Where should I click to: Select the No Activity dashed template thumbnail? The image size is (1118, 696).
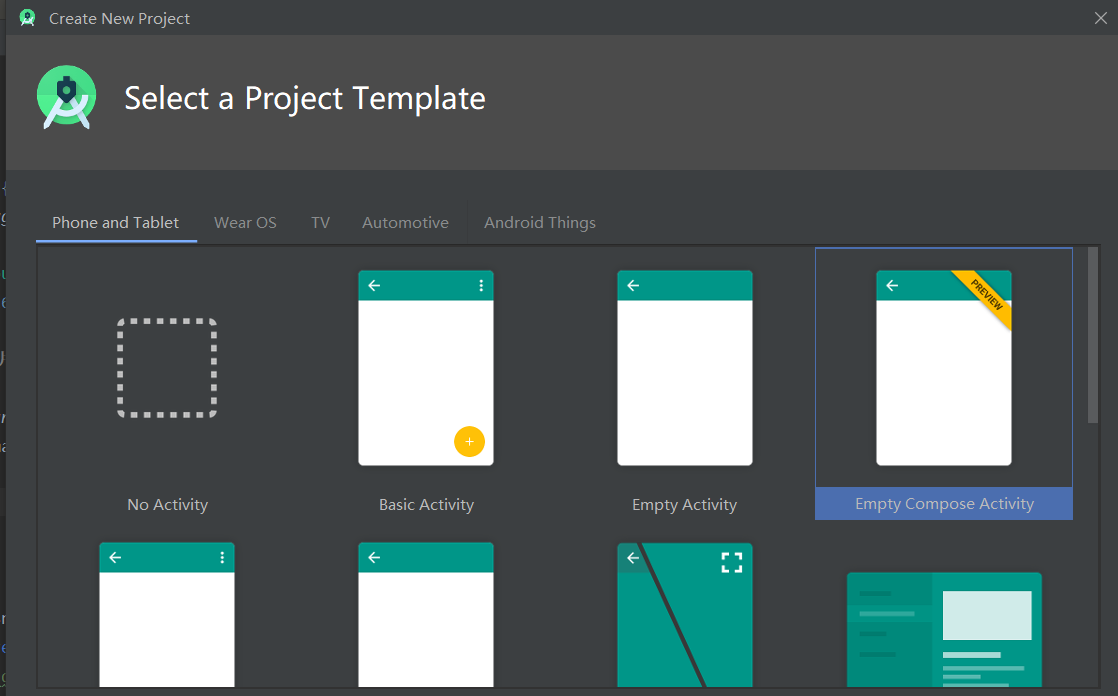coord(167,368)
